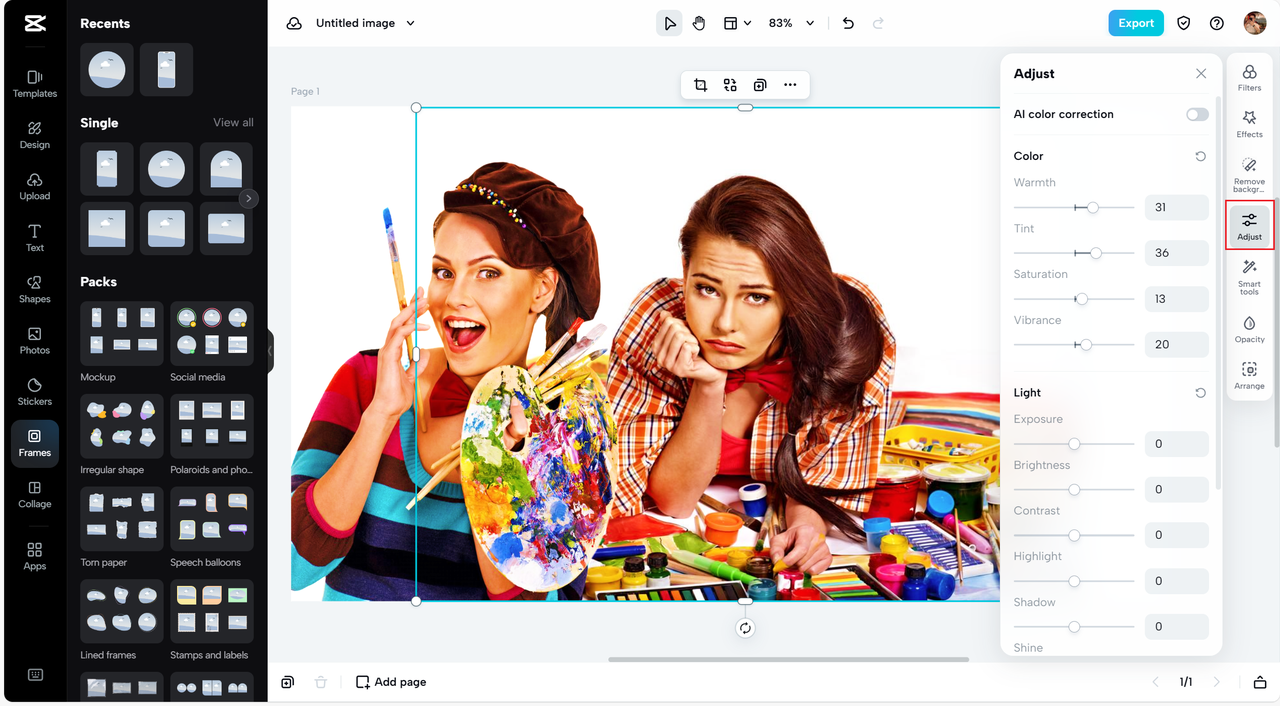Click the shield security icon
Viewport: 1280px width, 706px height.
[x=1184, y=23]
